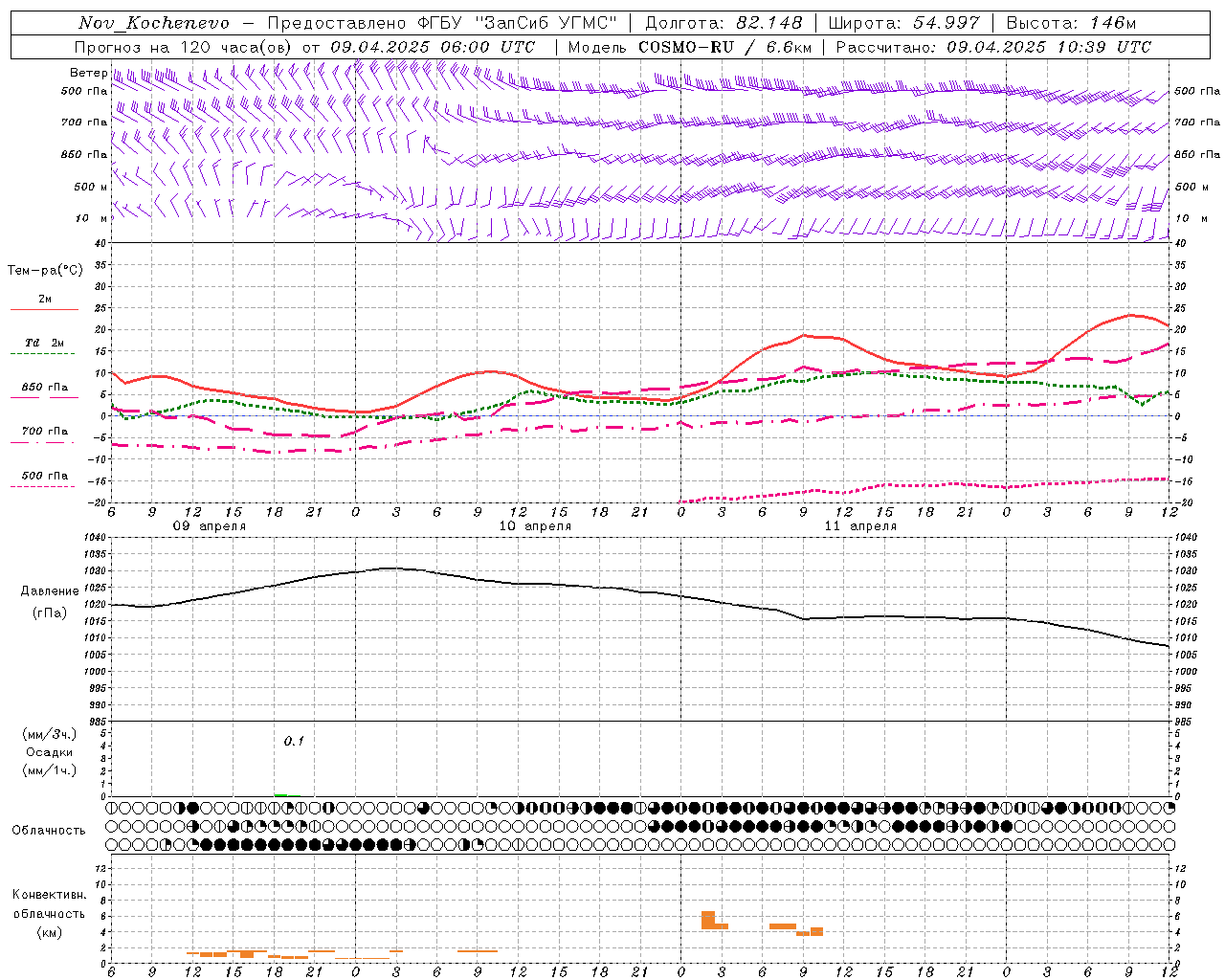This screenshot has height=980, width=1225.
Task: Click the "09 апреля" date label
Action: [x=209, y=526]
